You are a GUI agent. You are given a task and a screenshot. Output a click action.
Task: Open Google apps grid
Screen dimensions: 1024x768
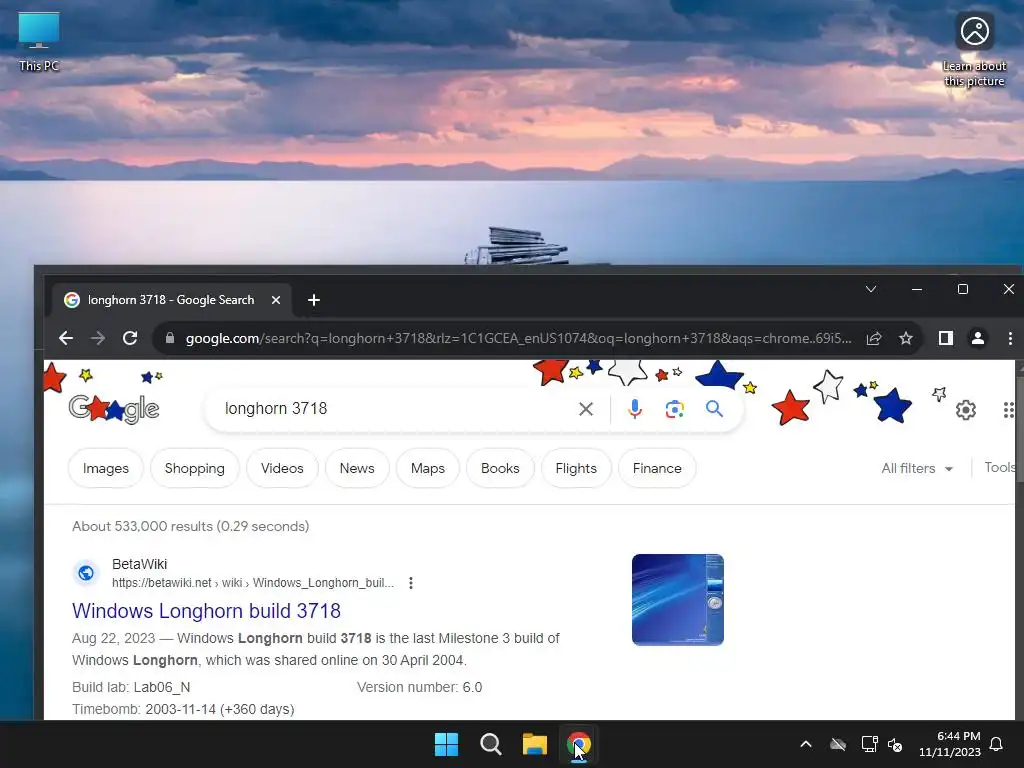click(x=1009, y=409)
